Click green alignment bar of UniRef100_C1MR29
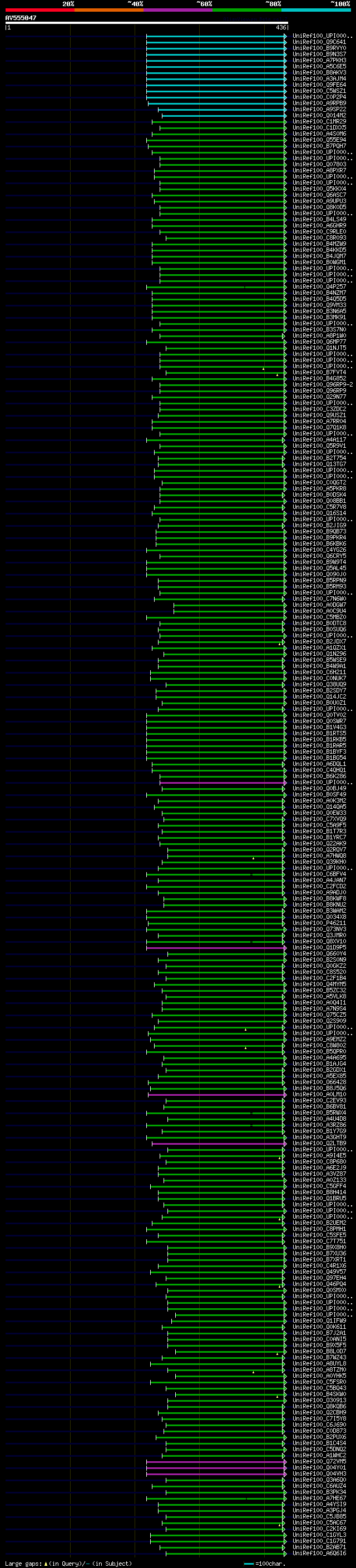The height and width of the screenshot is (1568, 356). coord(219,122)
